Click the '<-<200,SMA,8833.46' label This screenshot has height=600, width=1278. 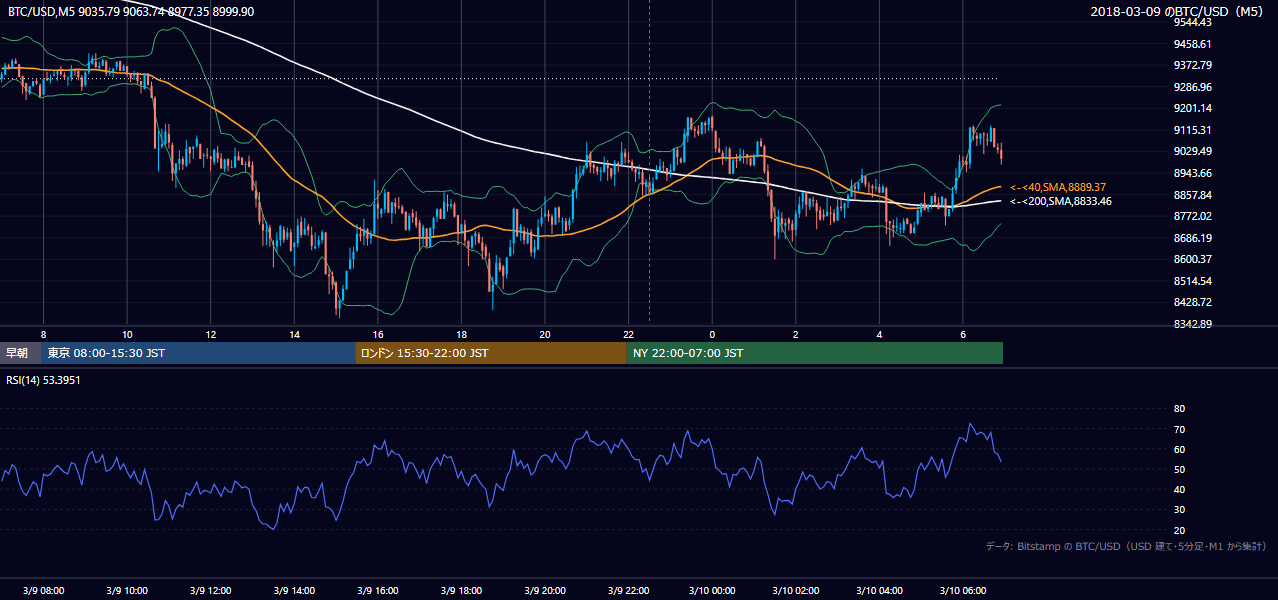coord(1061,201)
